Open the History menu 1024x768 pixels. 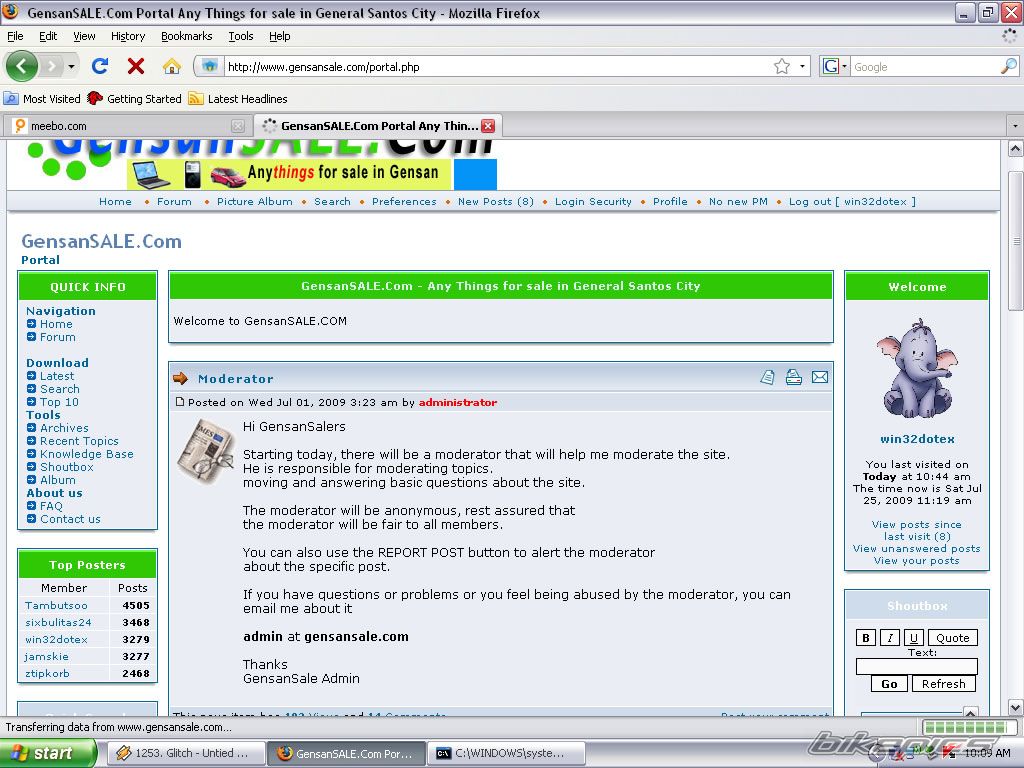tap(128, 36)
